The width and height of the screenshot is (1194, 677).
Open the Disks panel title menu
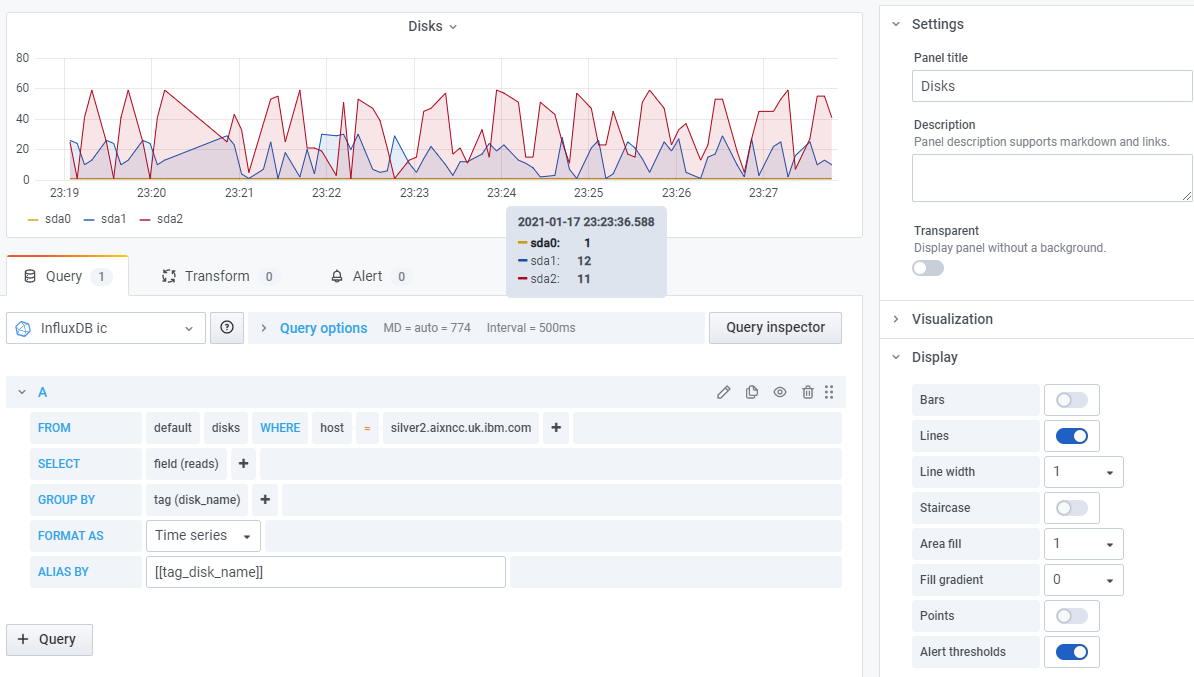tap(433, 26)
